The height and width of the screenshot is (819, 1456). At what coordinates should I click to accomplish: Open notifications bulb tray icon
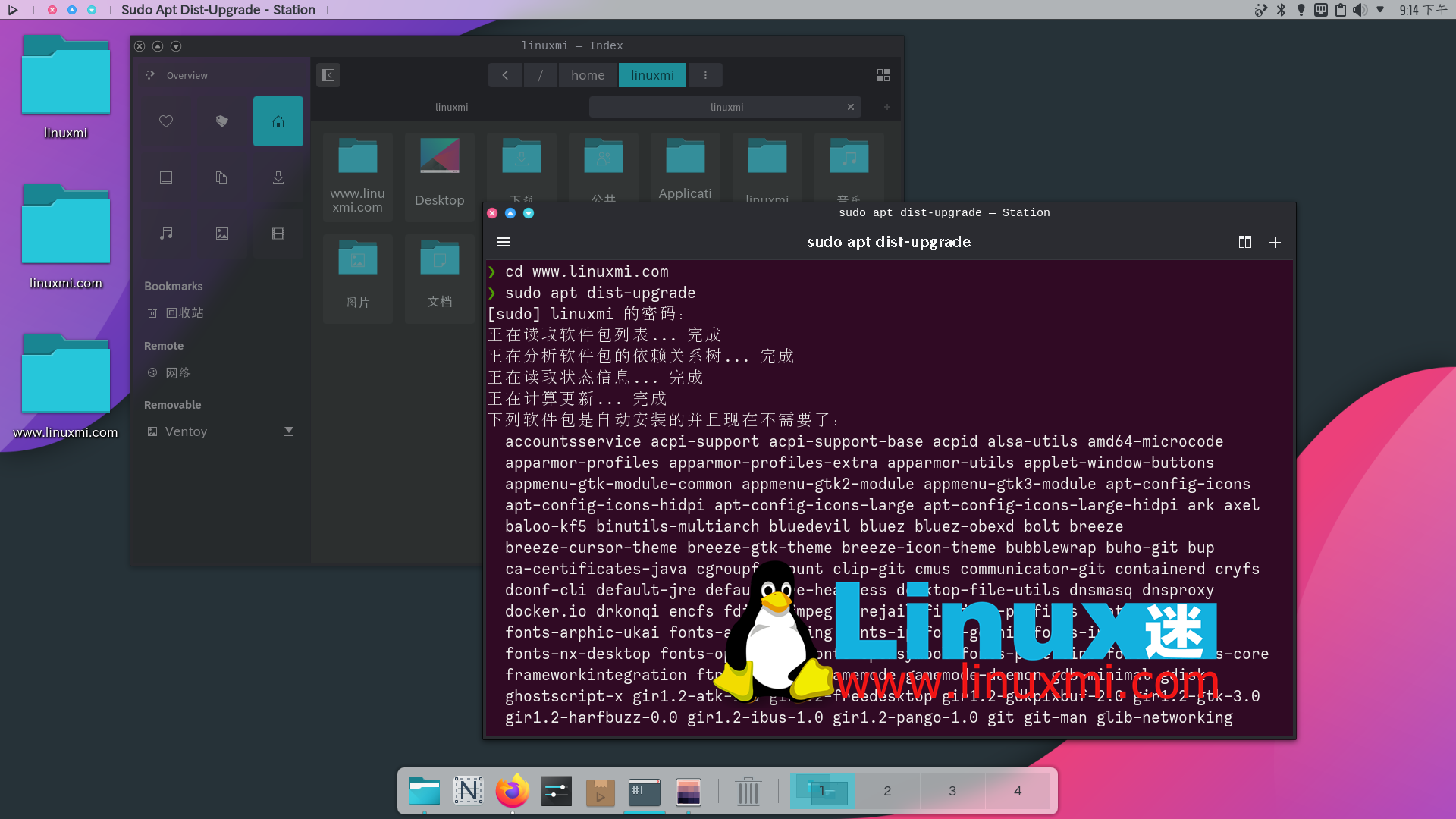click(1301, 10)
